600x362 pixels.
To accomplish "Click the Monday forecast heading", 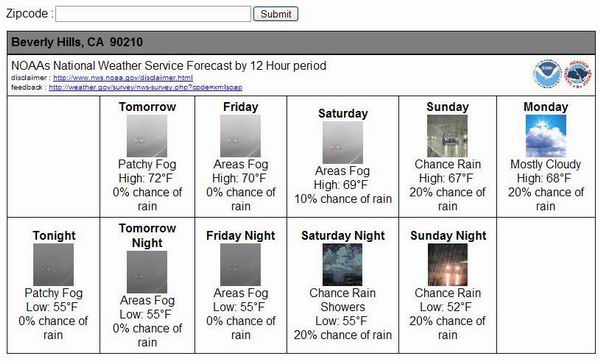I will (546, 107).
